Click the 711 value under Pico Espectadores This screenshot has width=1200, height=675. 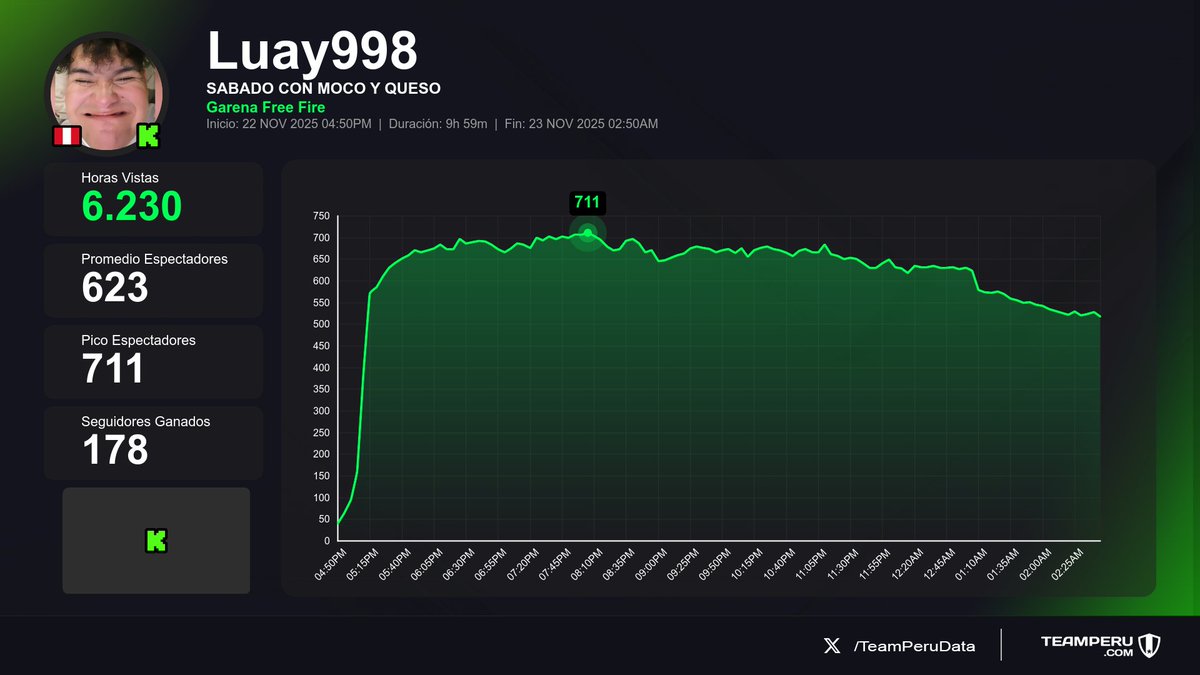pyautogui.click(x=112, y=369)
